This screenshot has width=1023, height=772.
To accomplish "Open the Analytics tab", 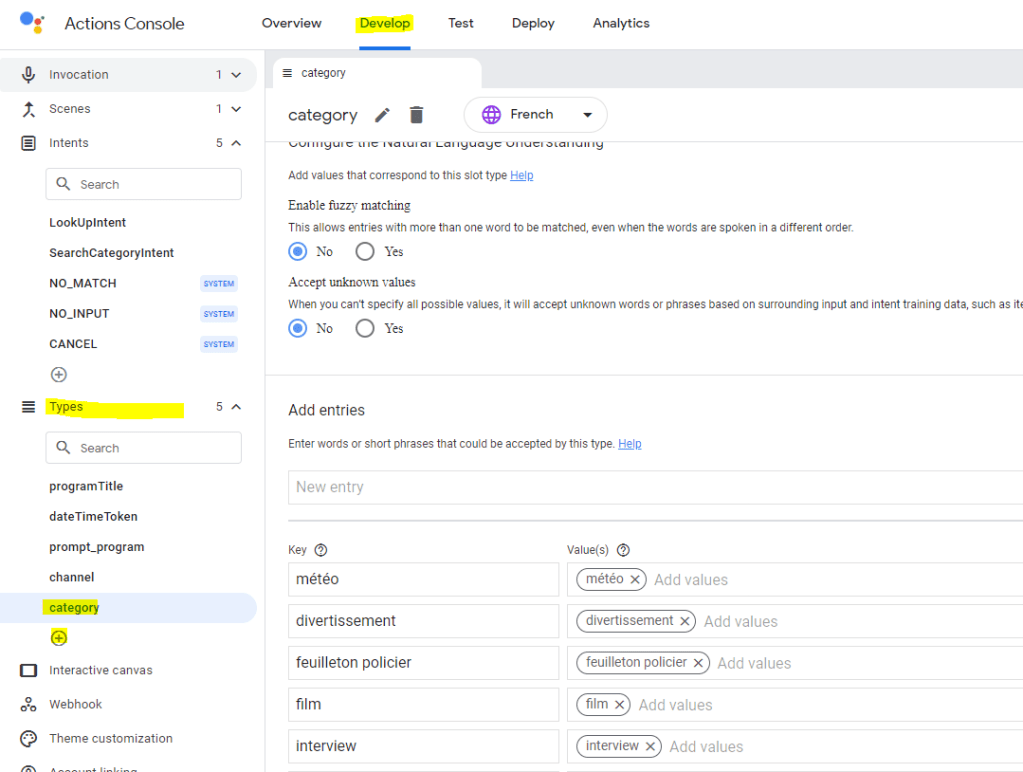I will point(621,23).
